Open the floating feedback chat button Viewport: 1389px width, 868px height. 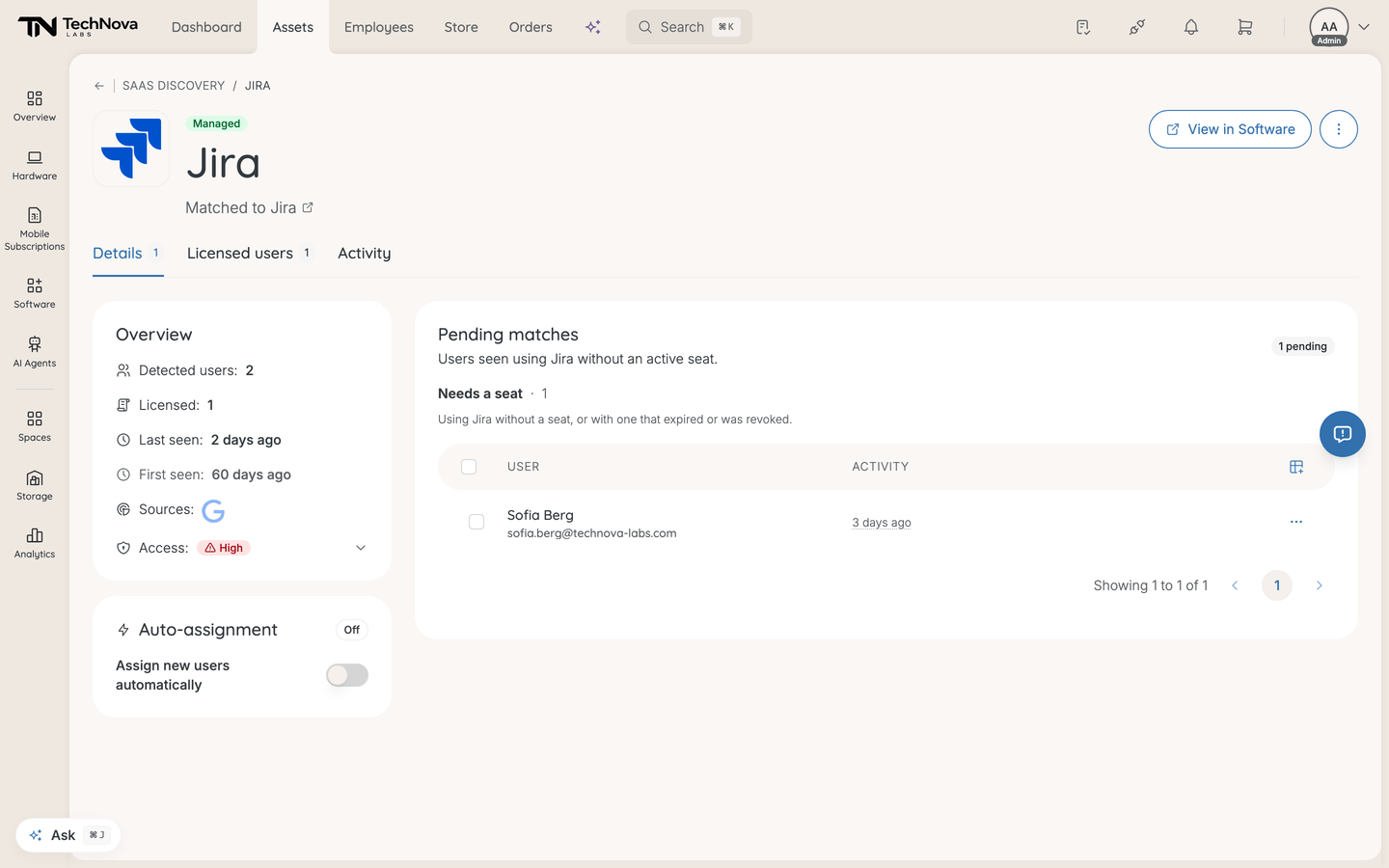click(x=1343, y=434)
